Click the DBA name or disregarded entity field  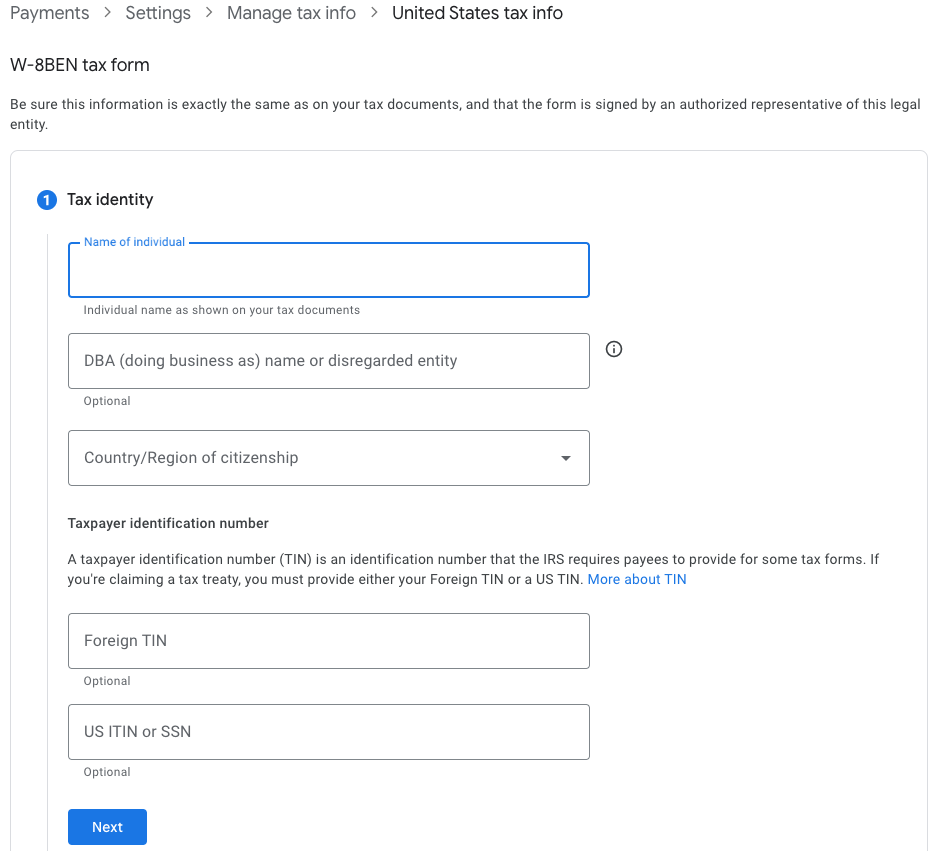329,361
